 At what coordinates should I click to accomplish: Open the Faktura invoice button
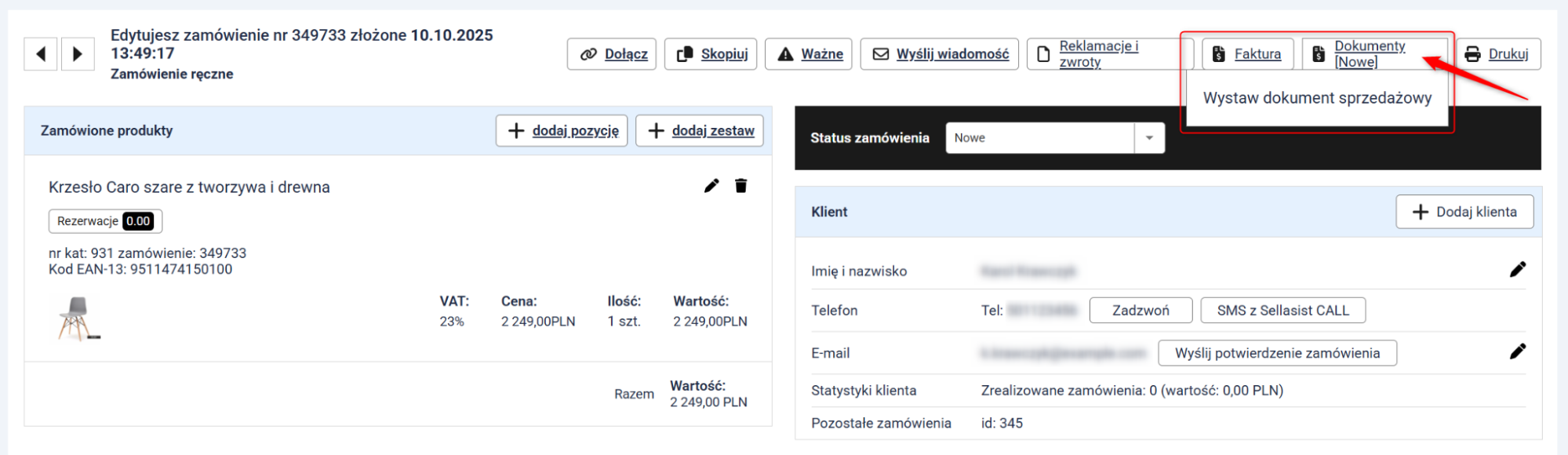click(1246, 54)
